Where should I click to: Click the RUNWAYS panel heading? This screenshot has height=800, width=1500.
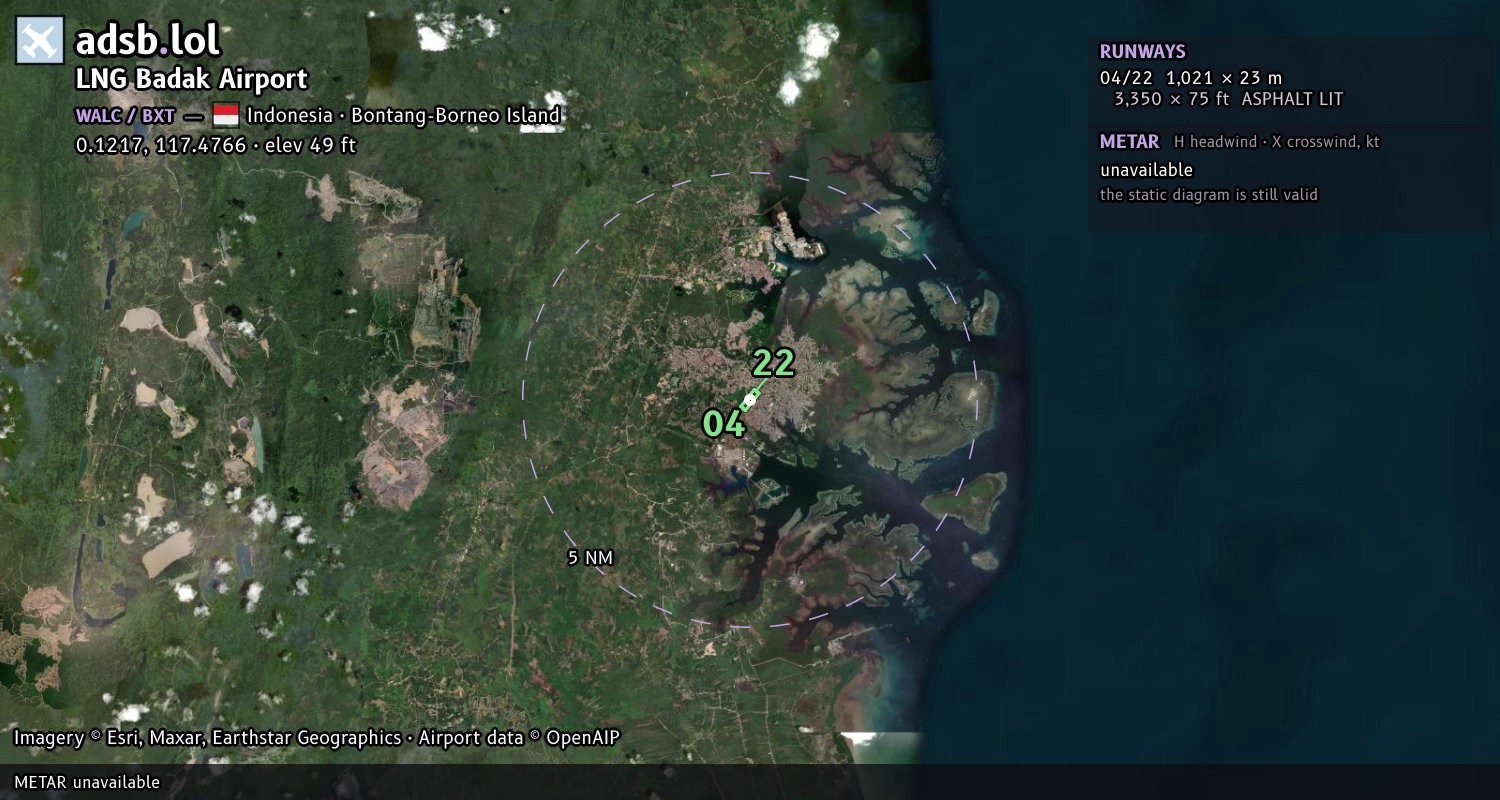click(1143, 52)
